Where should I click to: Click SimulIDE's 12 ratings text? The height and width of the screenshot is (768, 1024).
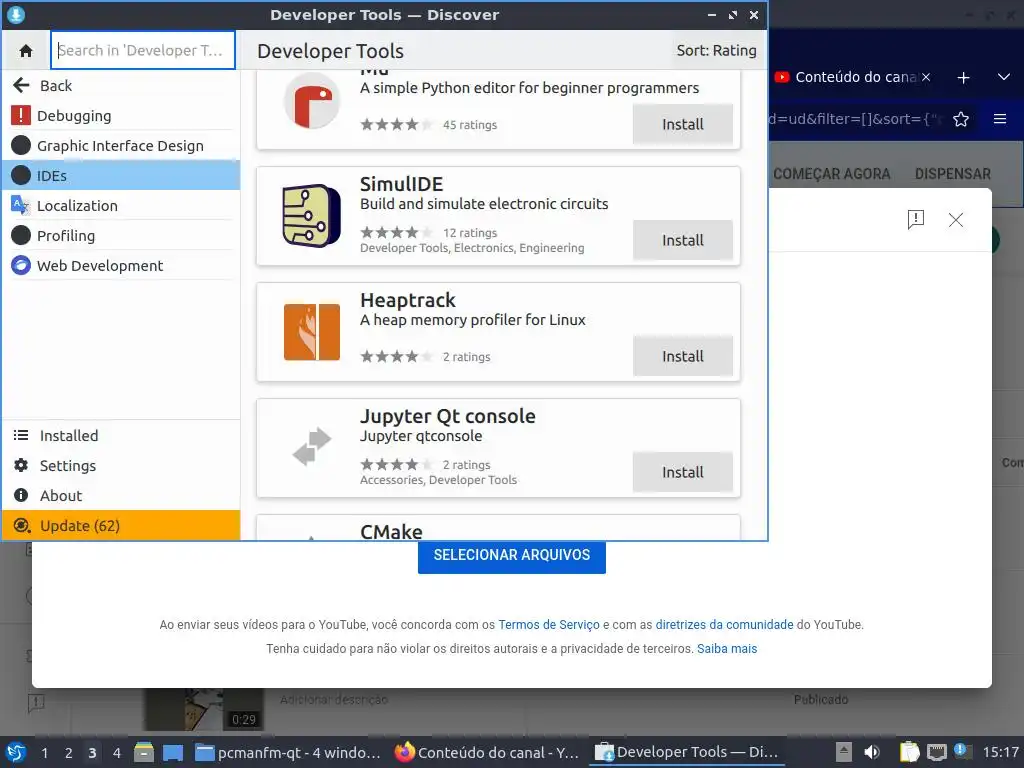pos(470,233)
